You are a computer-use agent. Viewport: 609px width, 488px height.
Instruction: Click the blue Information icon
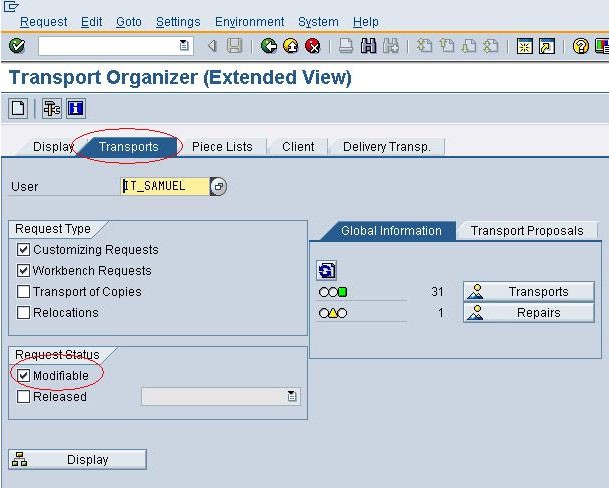point(76,108)
